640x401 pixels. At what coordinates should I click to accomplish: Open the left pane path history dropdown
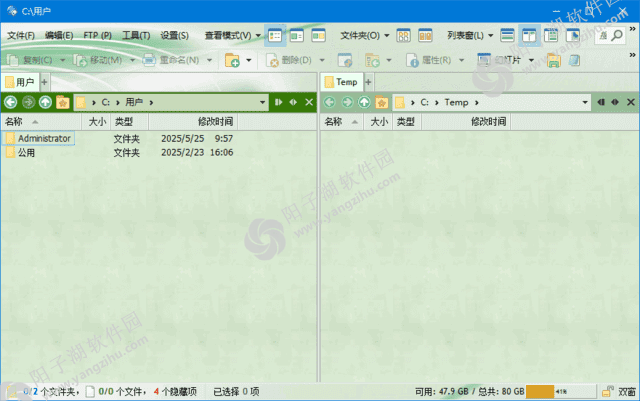click(x=262, y=102)
